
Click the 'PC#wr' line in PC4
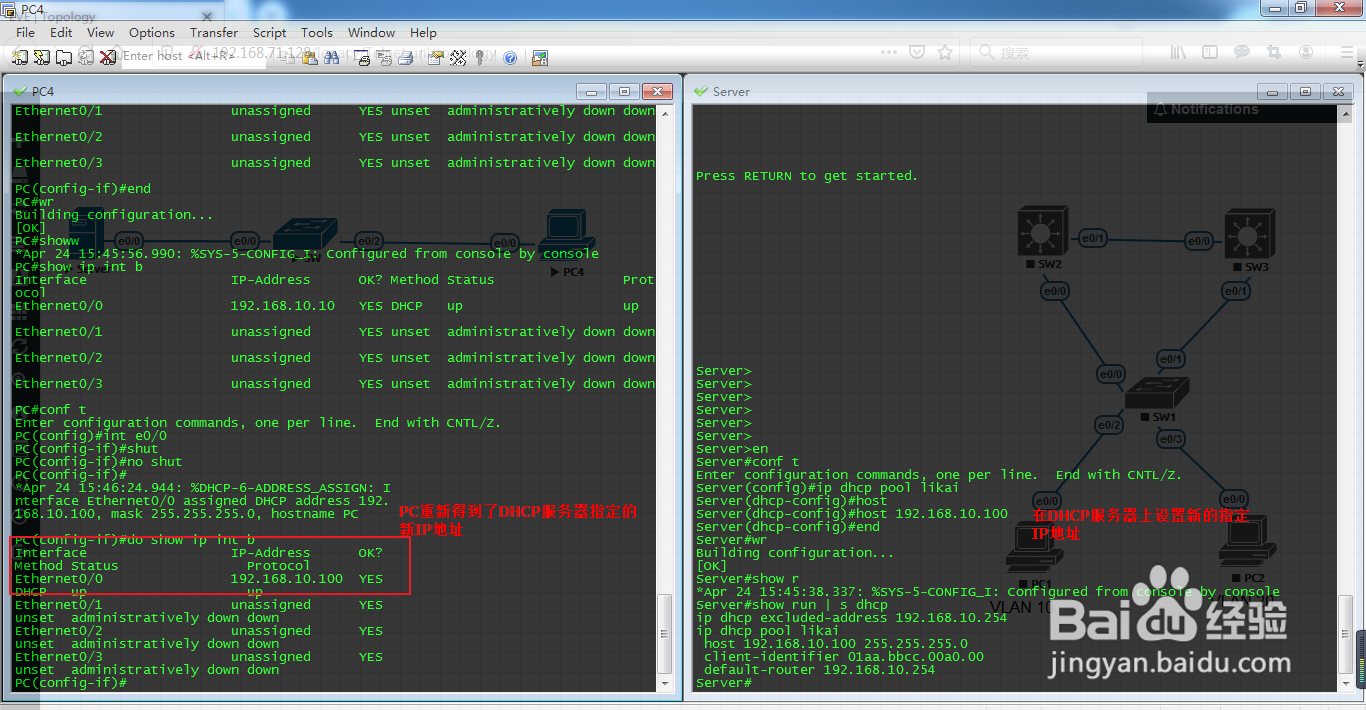(x=34, y=202)
